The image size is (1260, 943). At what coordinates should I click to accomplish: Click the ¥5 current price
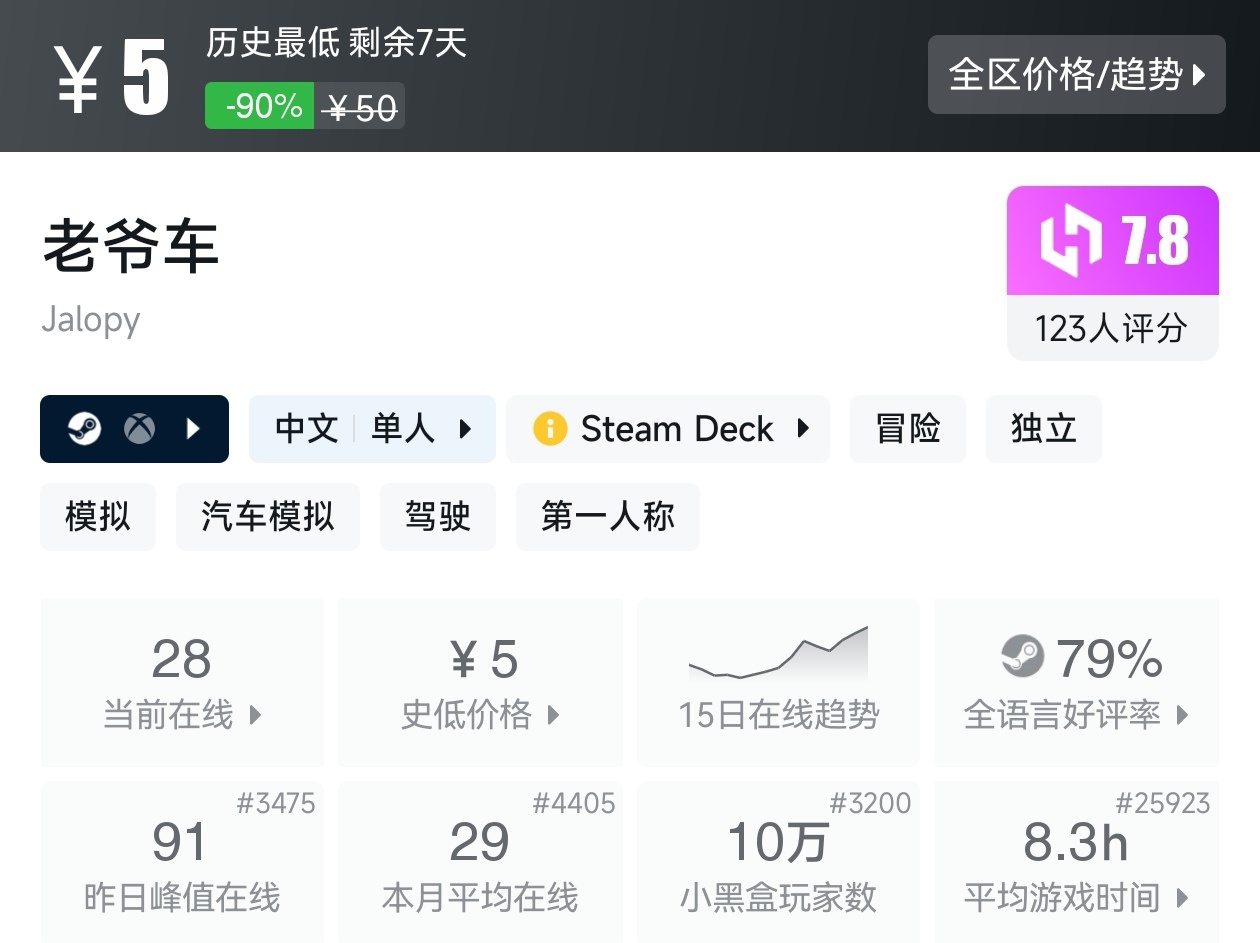(x=112, y=78)
